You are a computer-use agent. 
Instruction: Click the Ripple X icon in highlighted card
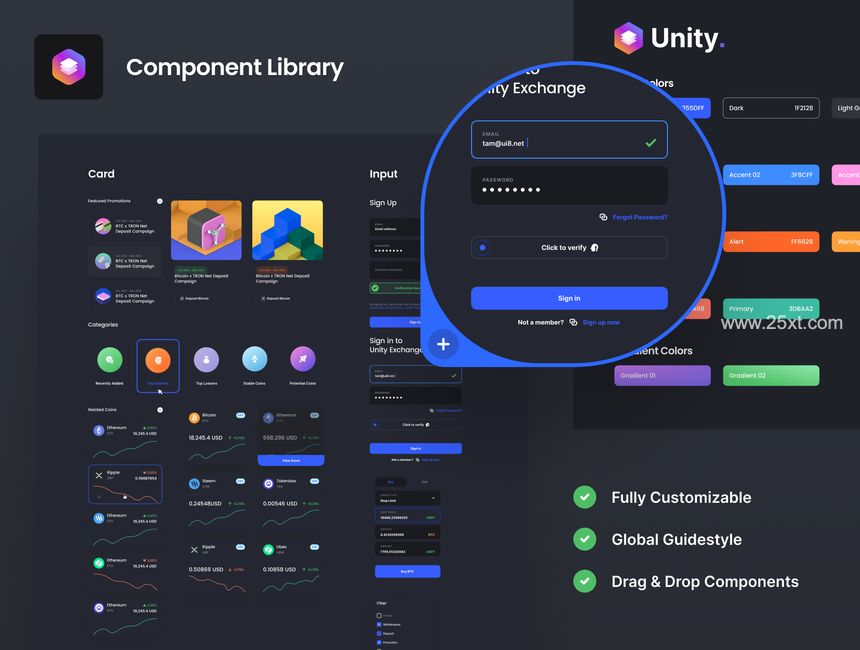(99, 475)
